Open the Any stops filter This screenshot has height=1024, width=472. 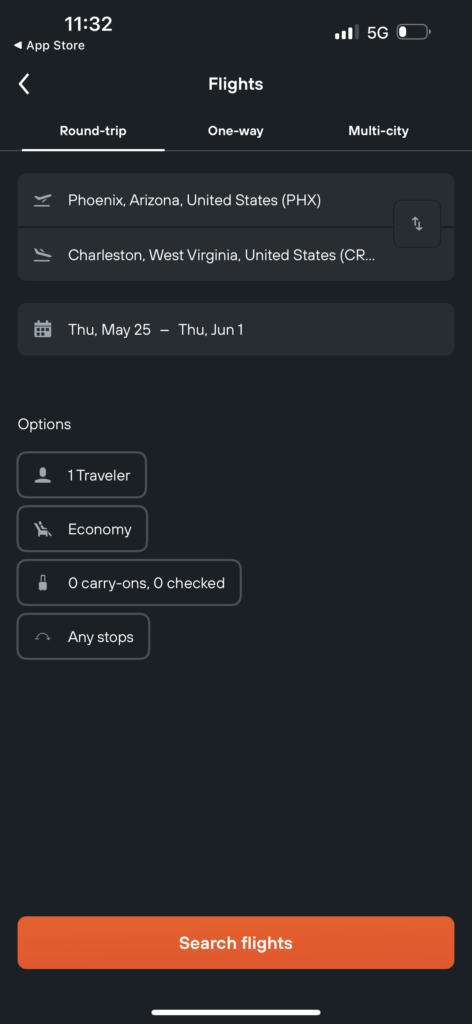click(84, 637)
